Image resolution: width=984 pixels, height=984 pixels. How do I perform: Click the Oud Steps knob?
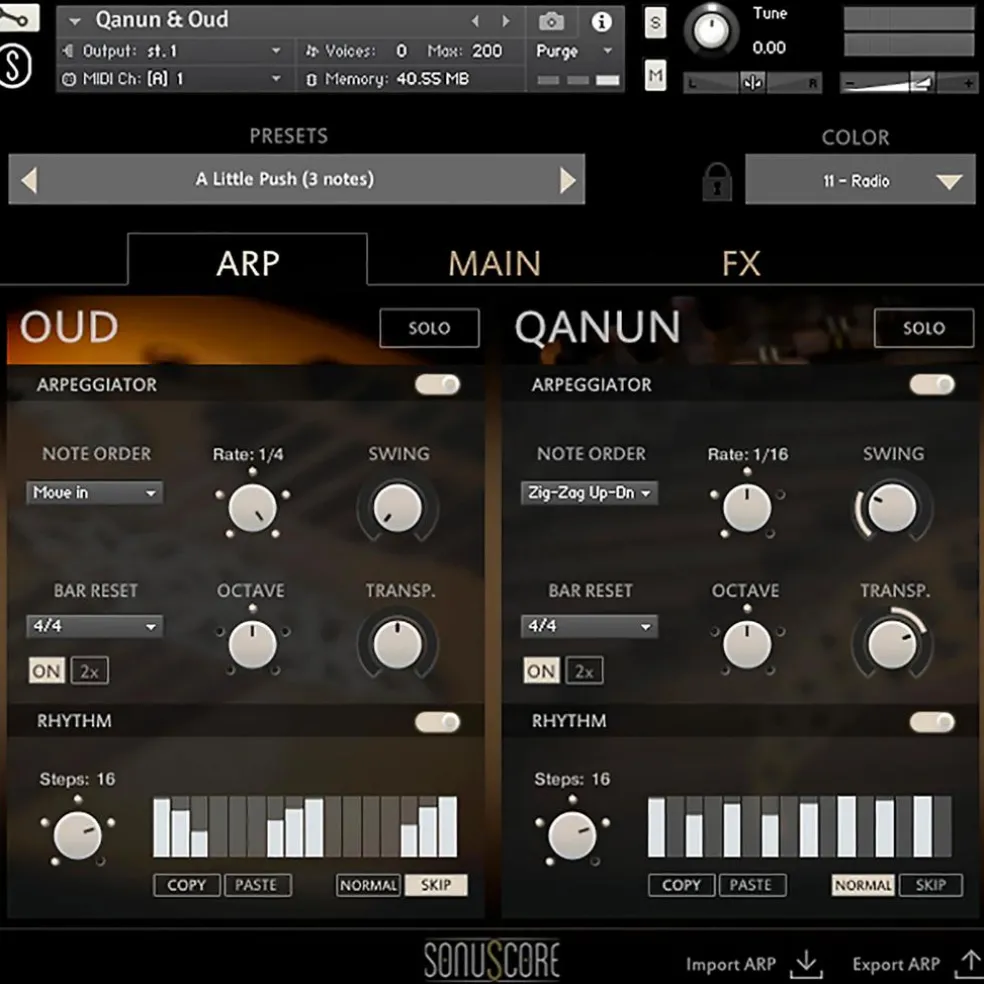77,835
